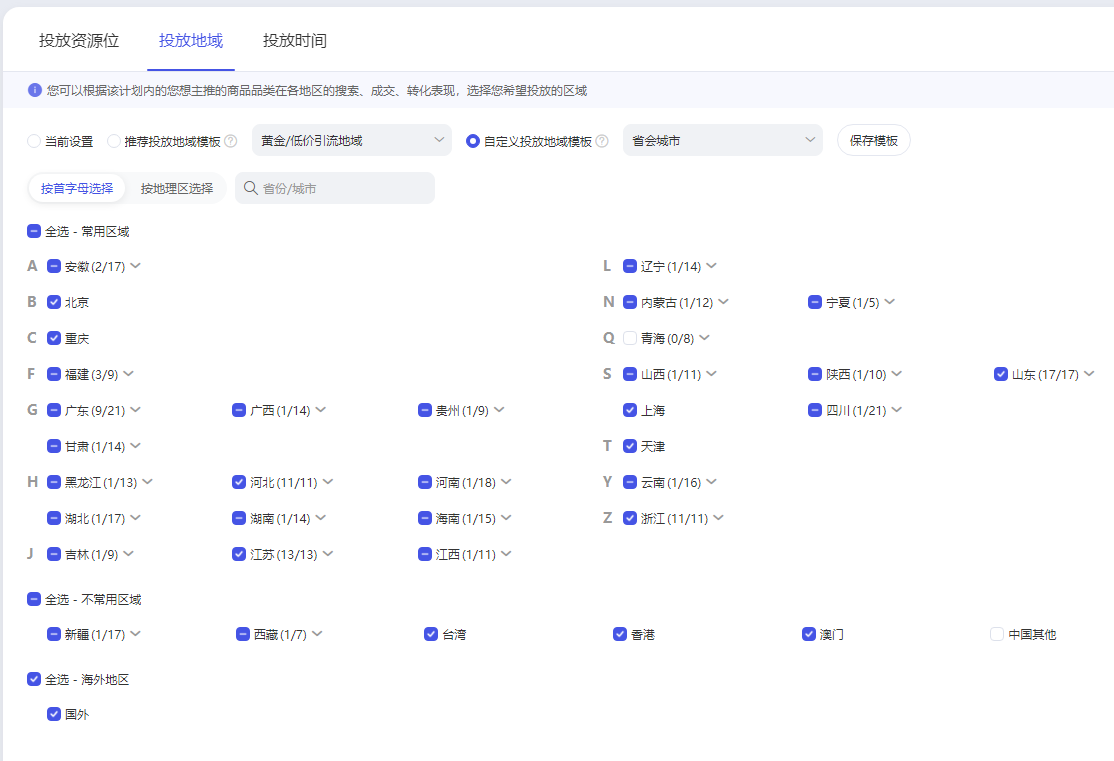The width and height of the screenshot is (1114, 761).
Task: Switch to 投放时间 tab
Action: [295, 41]
